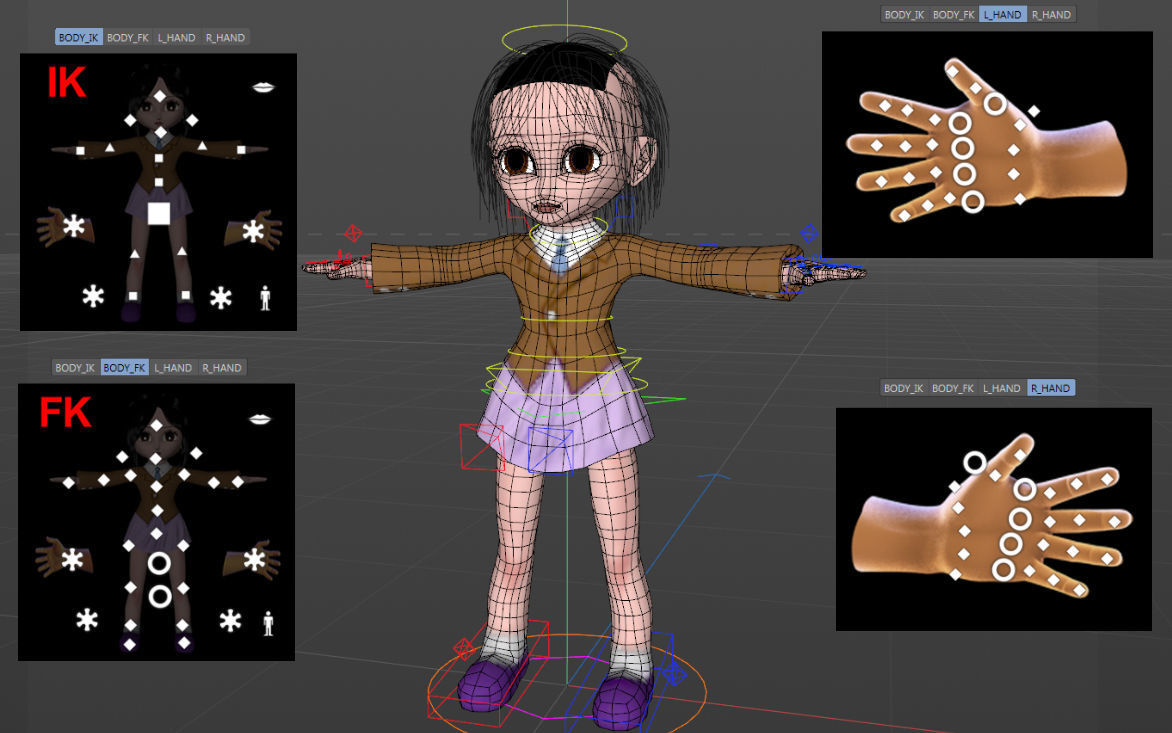Click the left snowflake foot control in IK picker
This screenshot has height=733, width=1172.
[92, 297]
